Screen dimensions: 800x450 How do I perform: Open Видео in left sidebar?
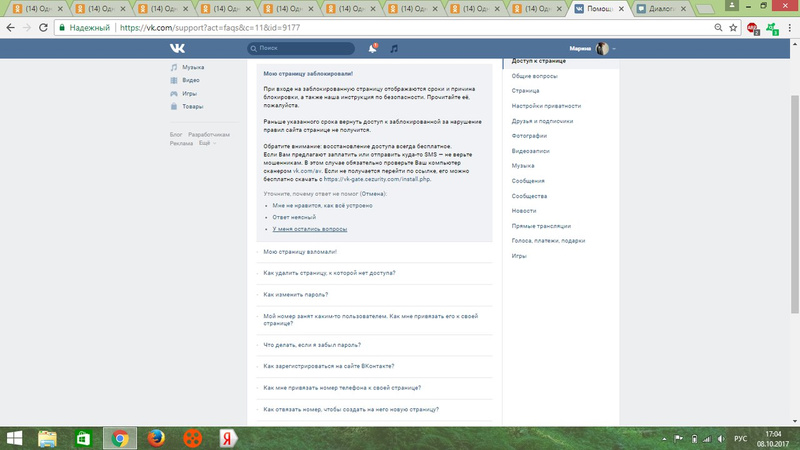(x=191, y=80)
